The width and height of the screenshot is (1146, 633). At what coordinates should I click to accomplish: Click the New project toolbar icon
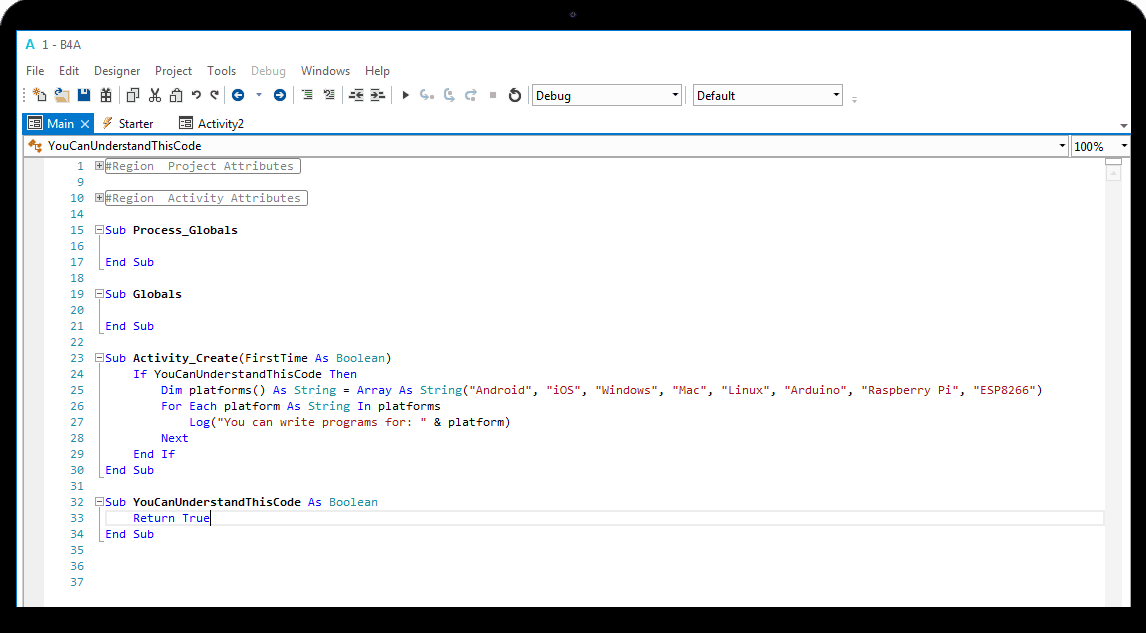pyautogui.click(x=39, y=95)
